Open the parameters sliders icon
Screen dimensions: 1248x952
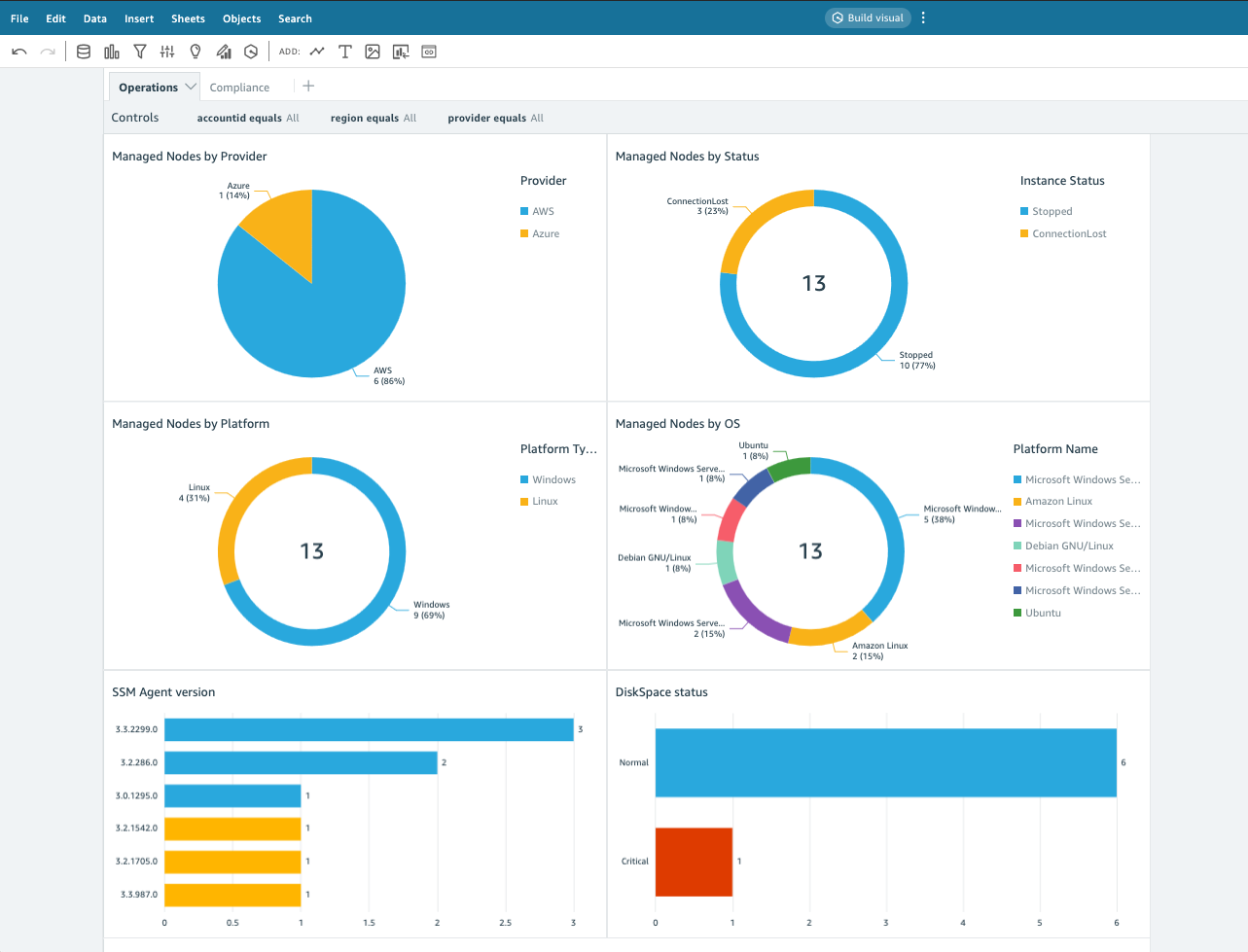point(167,52)
